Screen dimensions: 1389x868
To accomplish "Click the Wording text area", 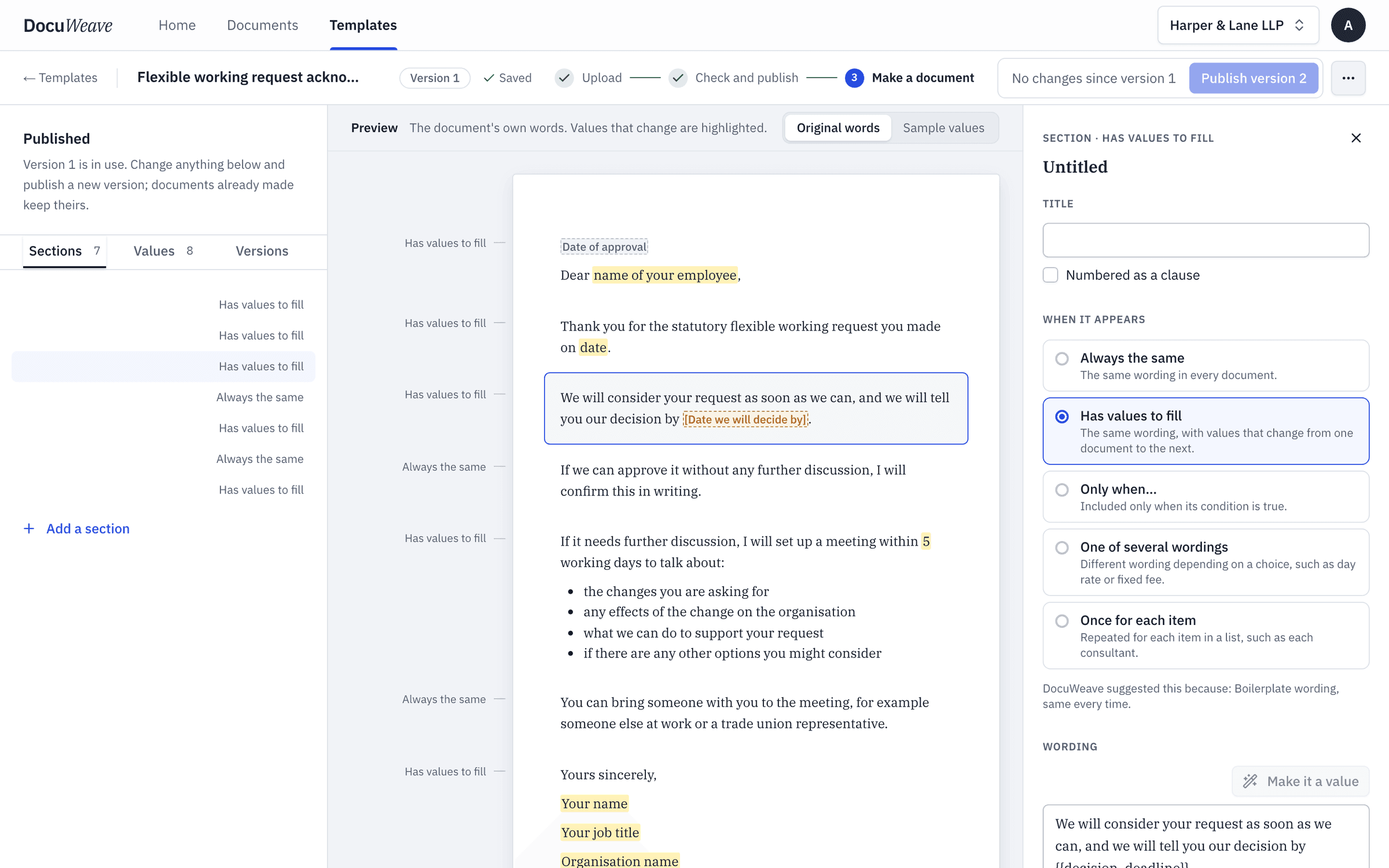I will point(1206,837).
